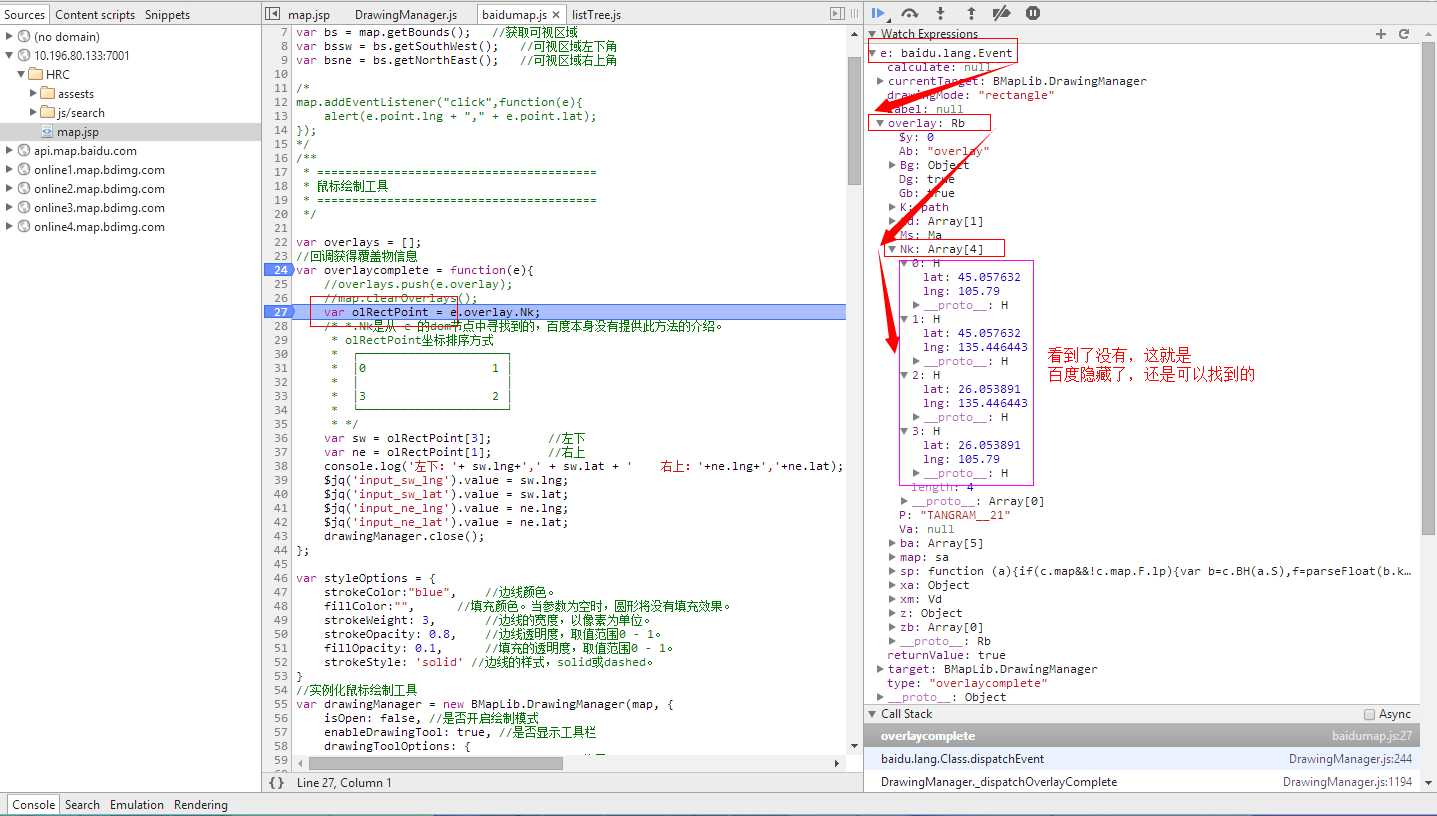The width and height of the screenshot is (1437, 816).
Task: Add a new watch expression
Action: pyautogui.click(x=1381, y=34)
